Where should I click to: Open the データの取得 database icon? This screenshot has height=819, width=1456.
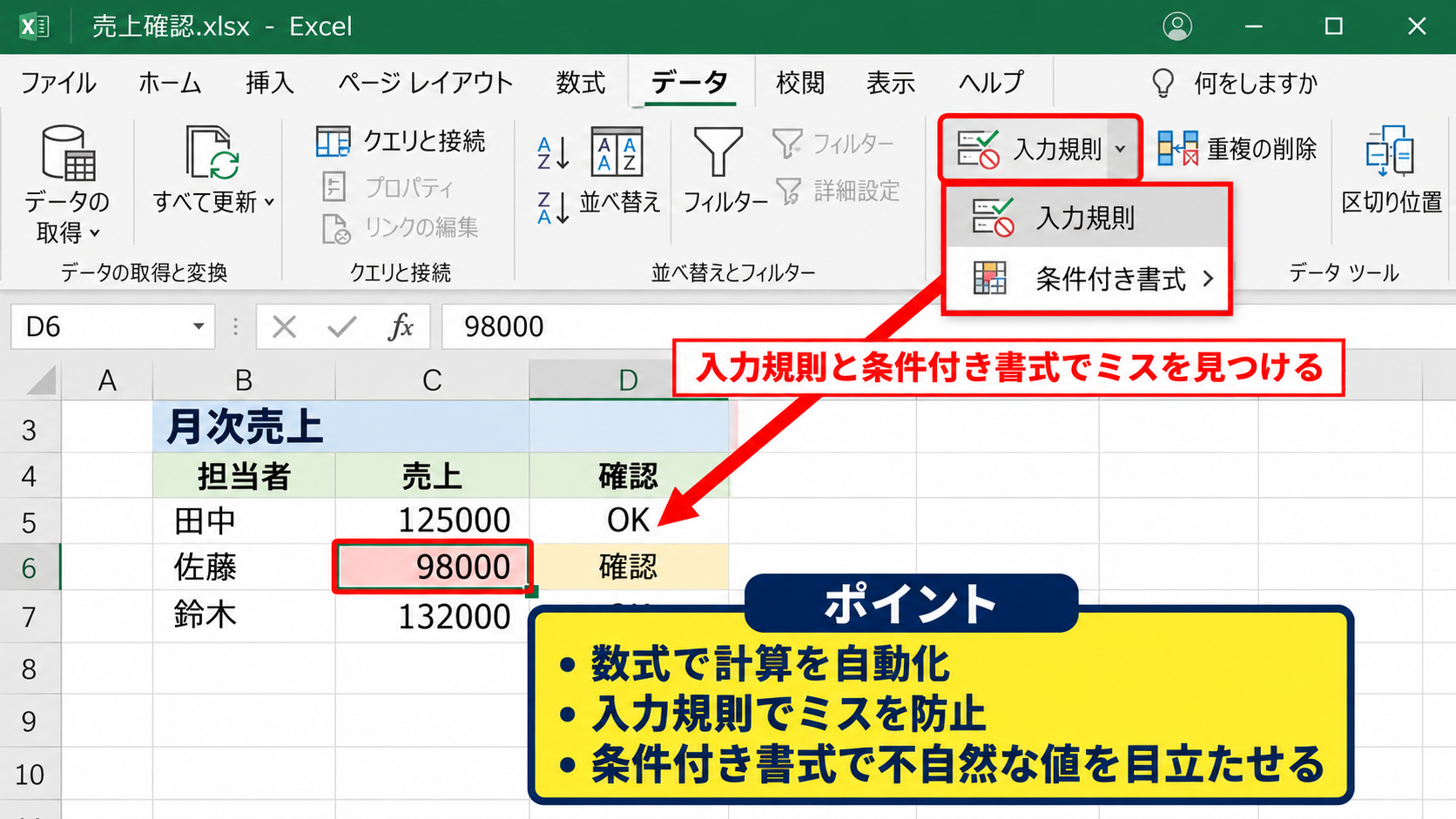point(68,152)
